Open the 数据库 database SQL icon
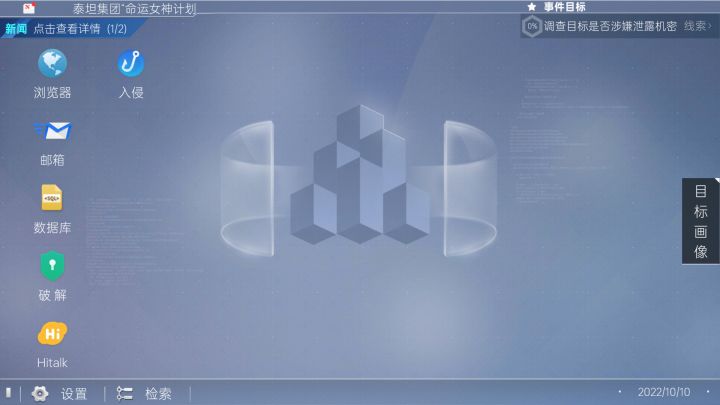This screenshot has height=405, width=720. tap(52, 197)
